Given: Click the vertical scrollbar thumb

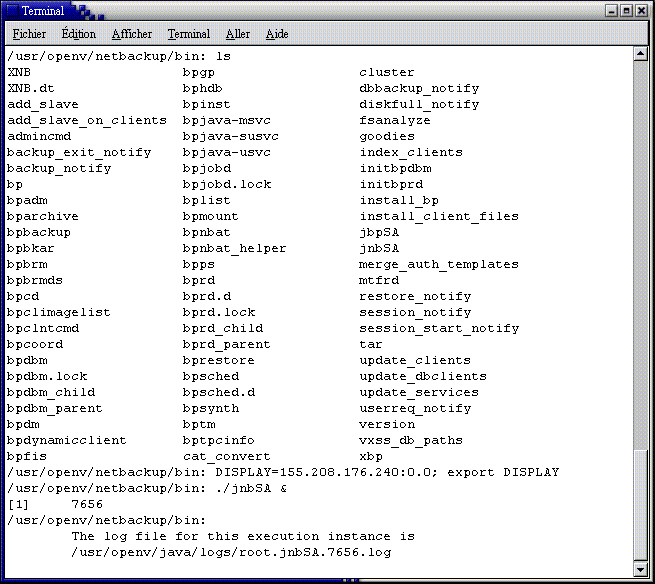Looking at the screenshot, I should (640, 505).
